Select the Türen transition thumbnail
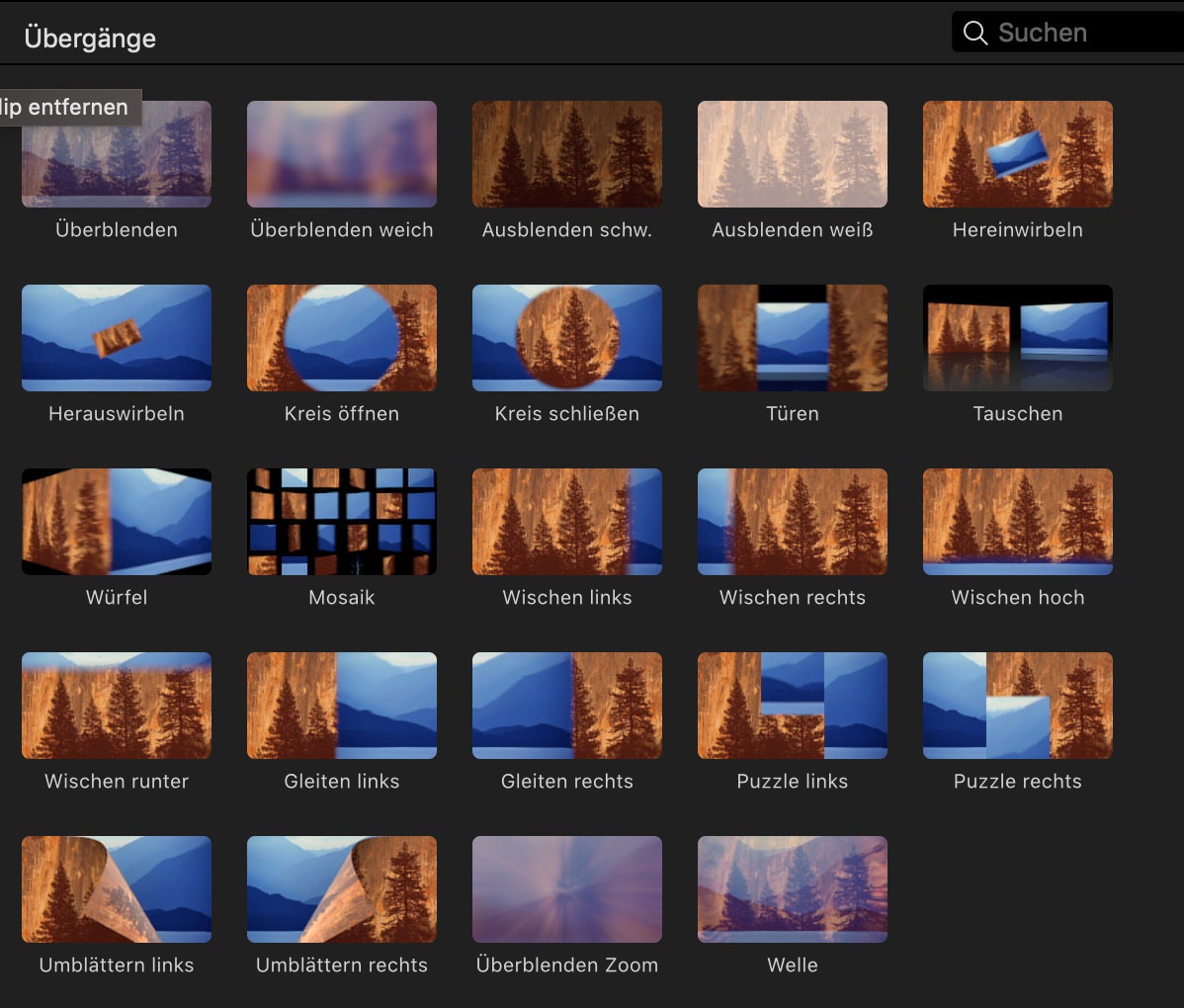 793,338
